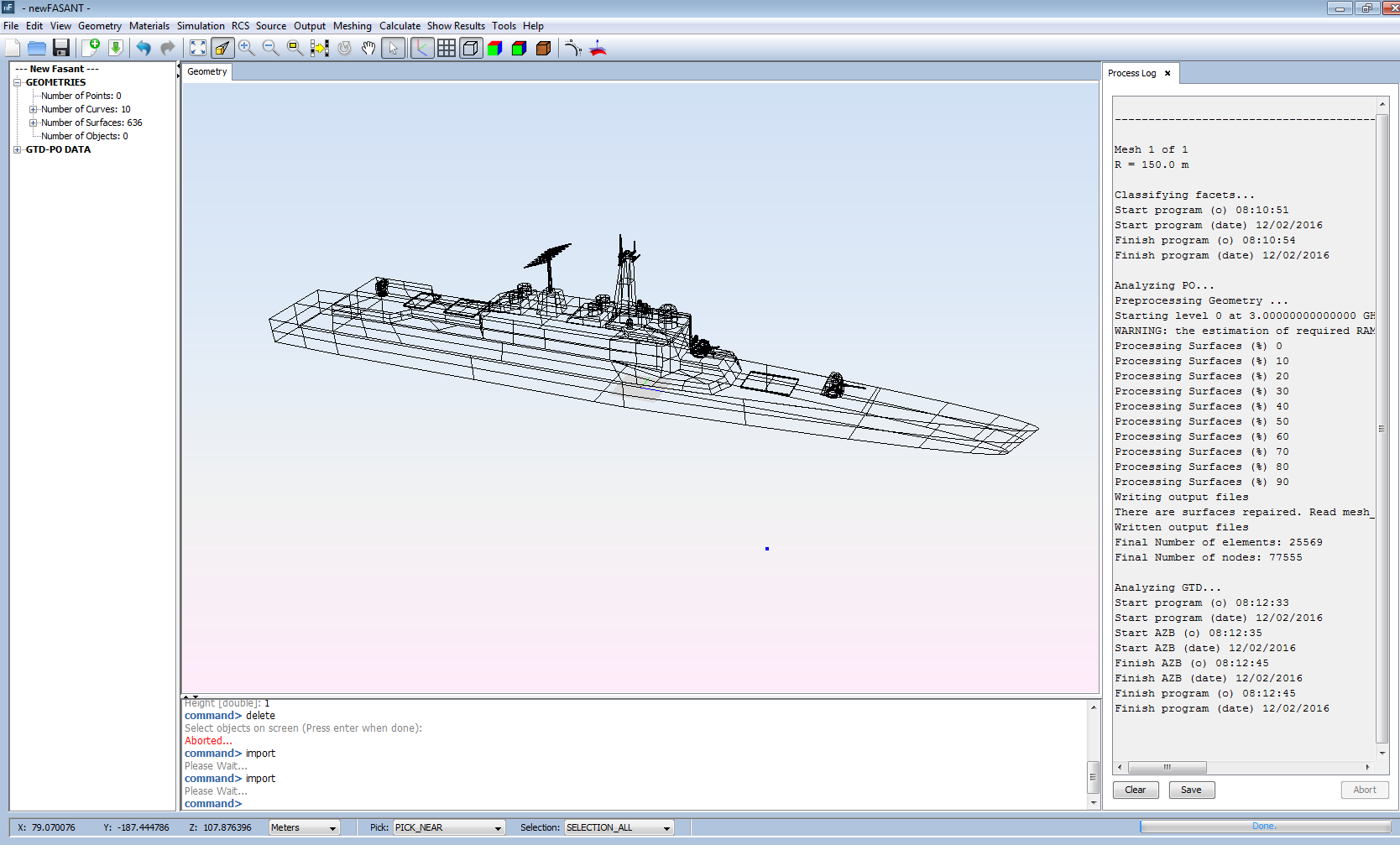This screenshot has width=1400, height=845.
Task: Click the import green arrow icon
Action: (116, 48)
